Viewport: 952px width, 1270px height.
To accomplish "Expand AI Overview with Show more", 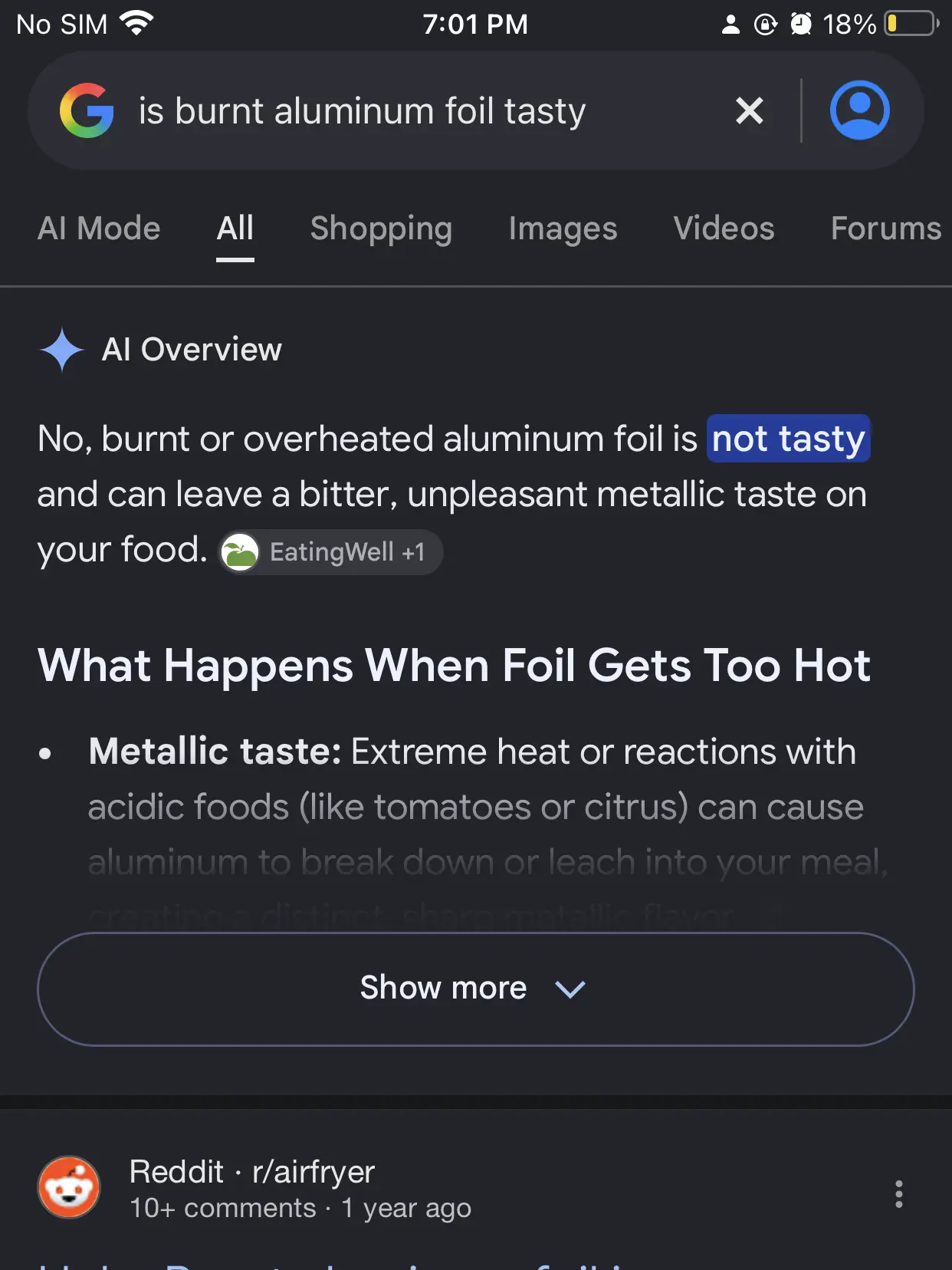I will pyautogui.click(x=475, y=989).
